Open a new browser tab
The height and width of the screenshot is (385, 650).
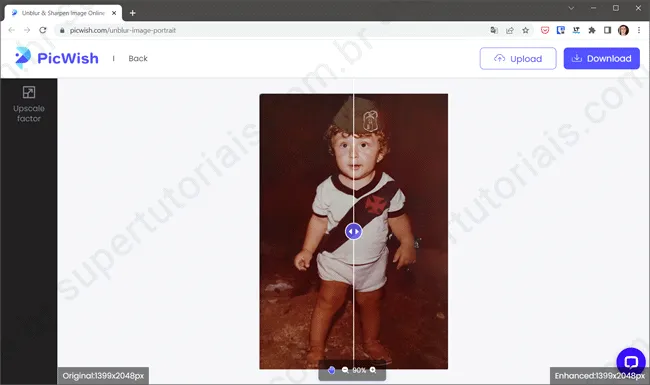click(x=133, y=13)
